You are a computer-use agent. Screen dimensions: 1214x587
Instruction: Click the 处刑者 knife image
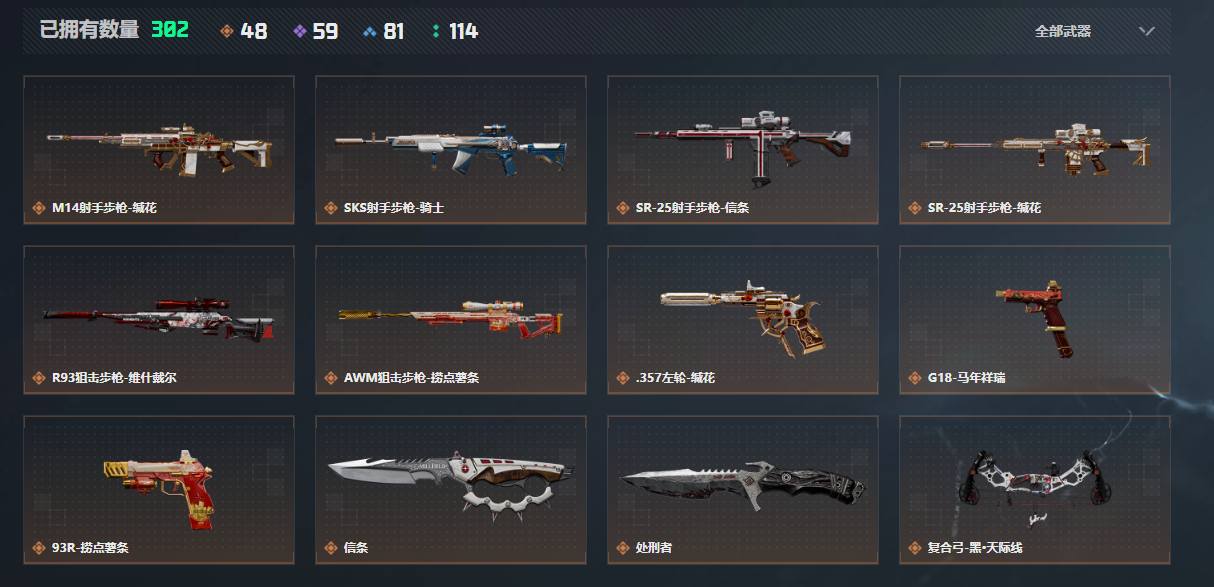point(743,482)
